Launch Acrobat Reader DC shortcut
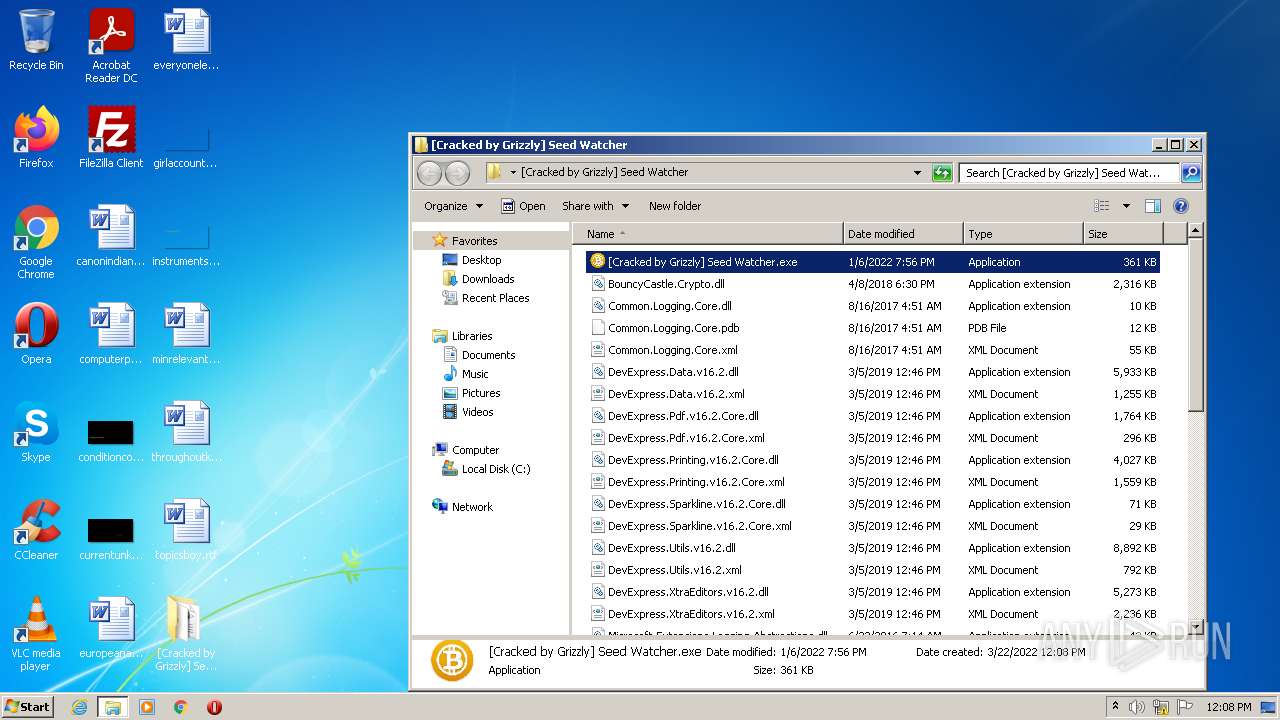The image size is (1280, 720). pyautogui.click(x=111, y=46)
